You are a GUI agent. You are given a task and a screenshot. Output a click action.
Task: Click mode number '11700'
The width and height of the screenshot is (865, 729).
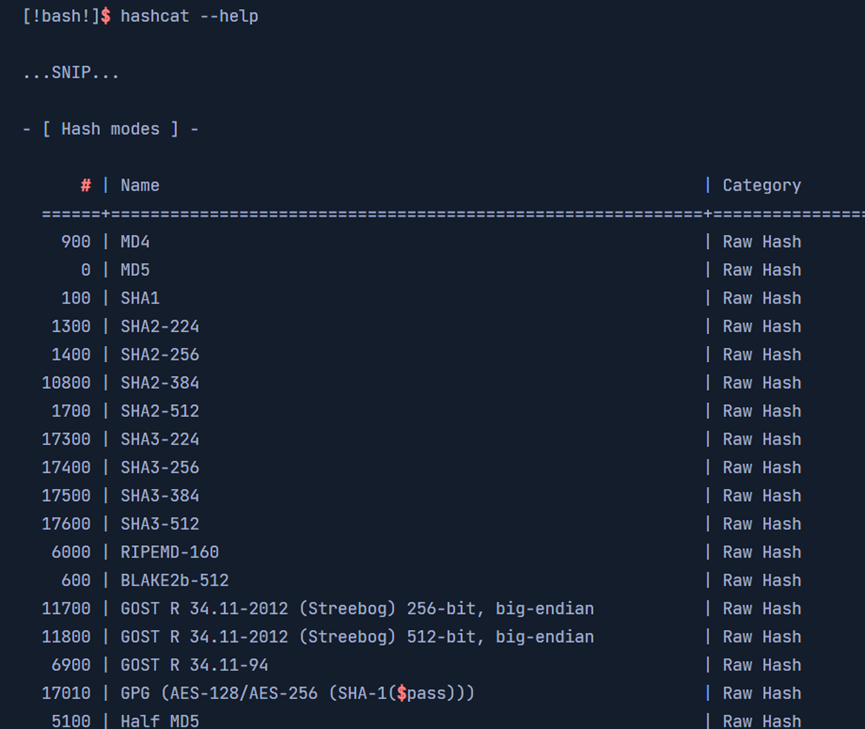[x=66, y=608]
